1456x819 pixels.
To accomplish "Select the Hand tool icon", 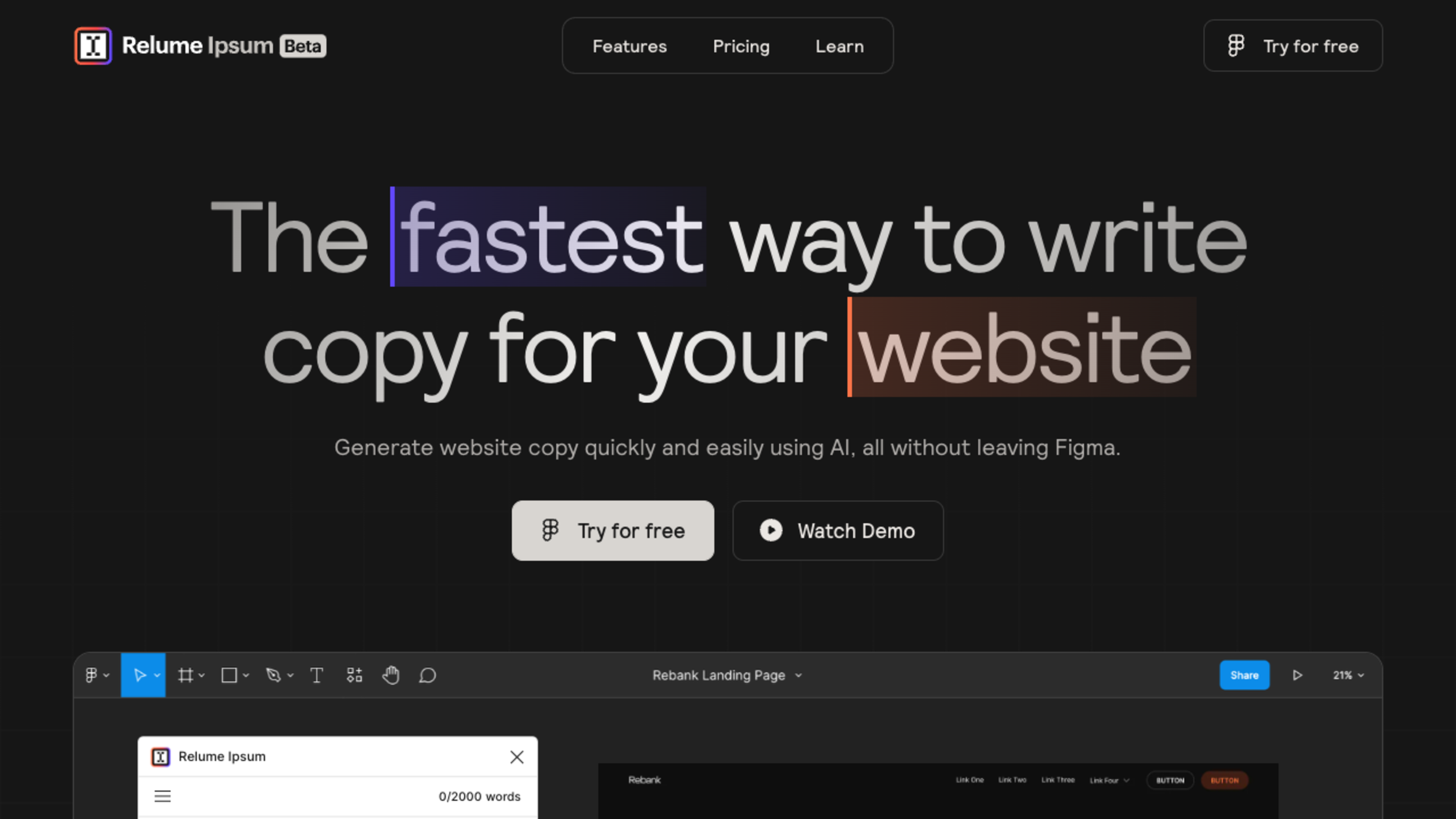I will (x=391, y=675).
